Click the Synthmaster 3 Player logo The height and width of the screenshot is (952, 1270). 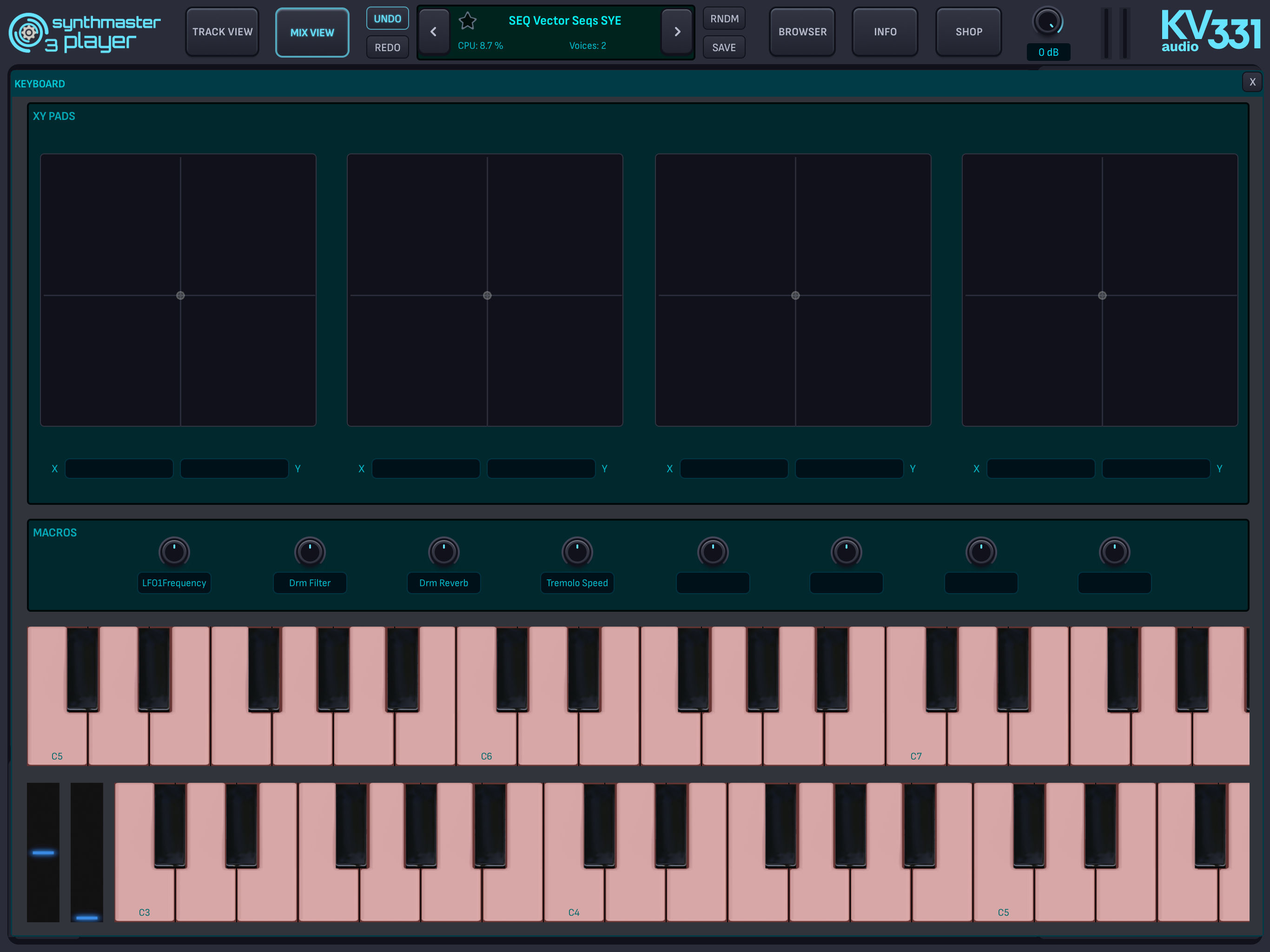point(85,33)
